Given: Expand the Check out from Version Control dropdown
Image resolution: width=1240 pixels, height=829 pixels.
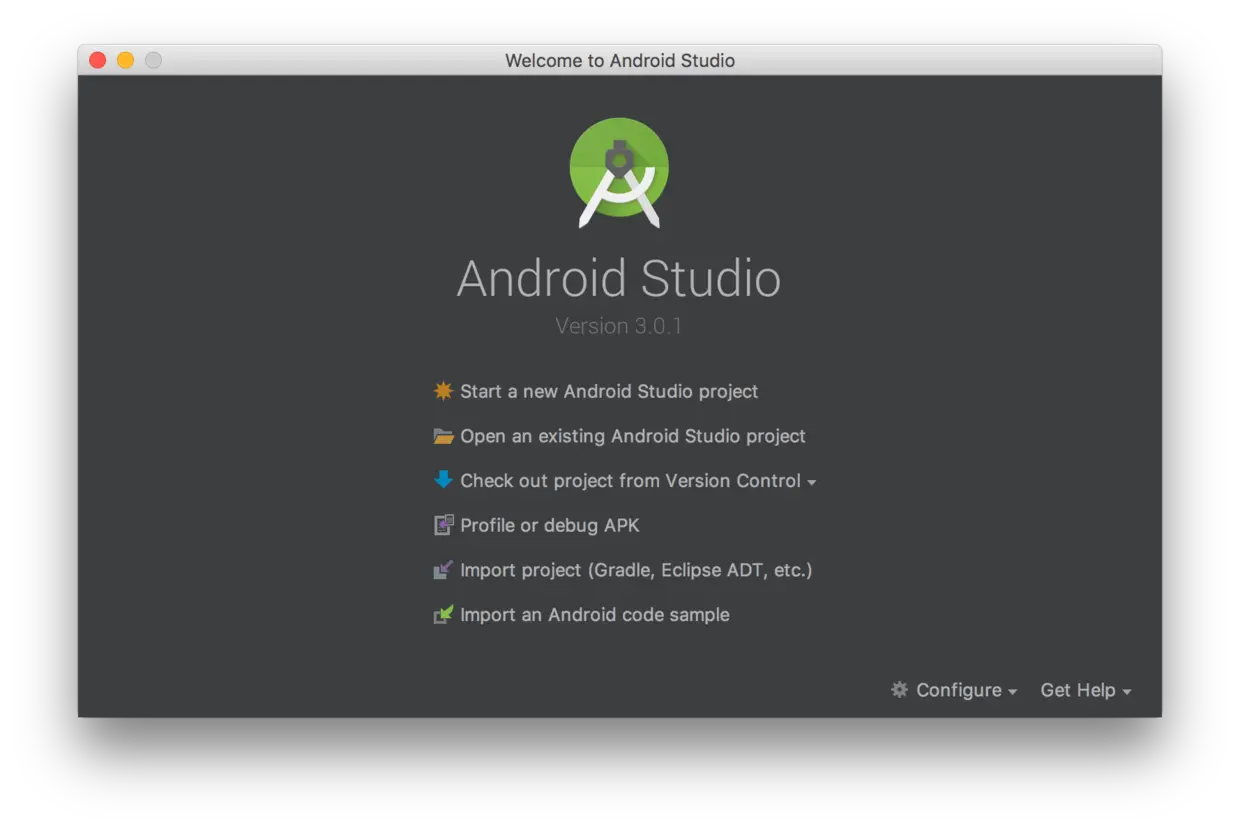Looking at the screenshot, I should (810, 481).
